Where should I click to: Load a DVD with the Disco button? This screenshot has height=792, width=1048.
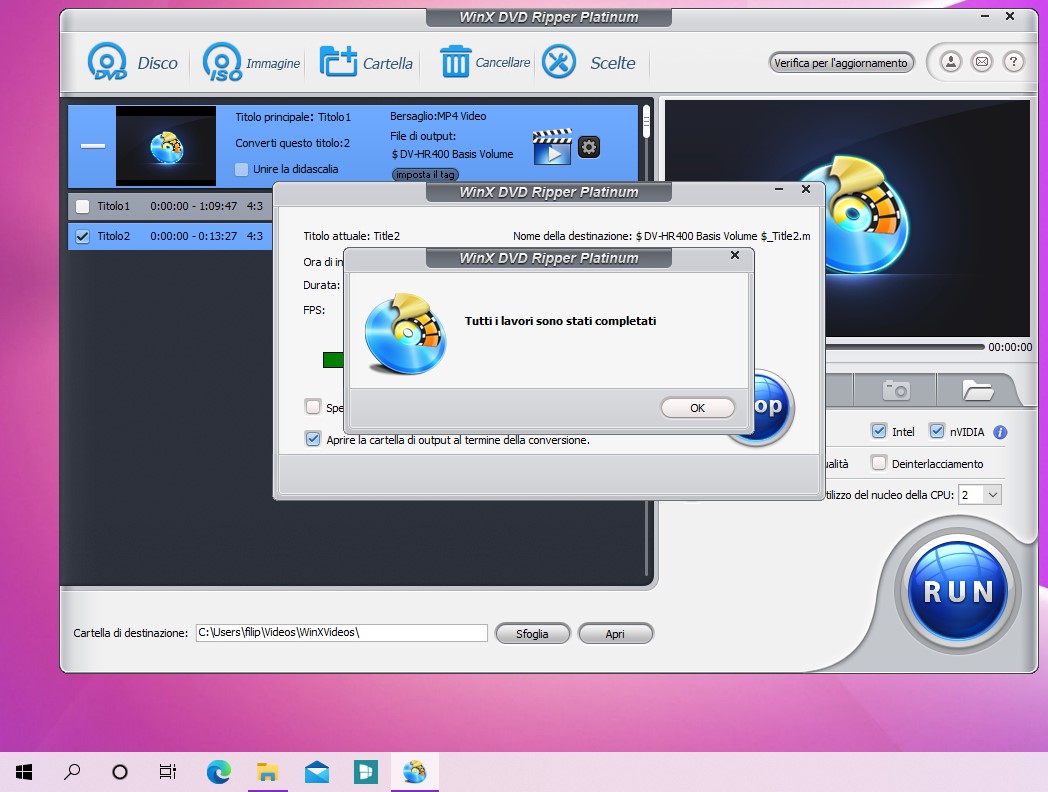click(x=132, y=63)
